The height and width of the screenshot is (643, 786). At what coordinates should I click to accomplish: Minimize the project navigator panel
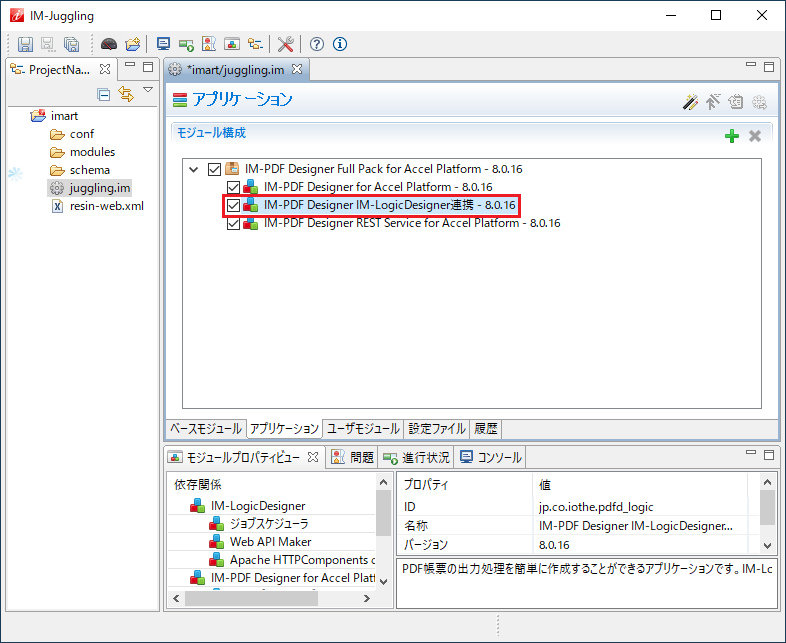click(x=130, y=65)
